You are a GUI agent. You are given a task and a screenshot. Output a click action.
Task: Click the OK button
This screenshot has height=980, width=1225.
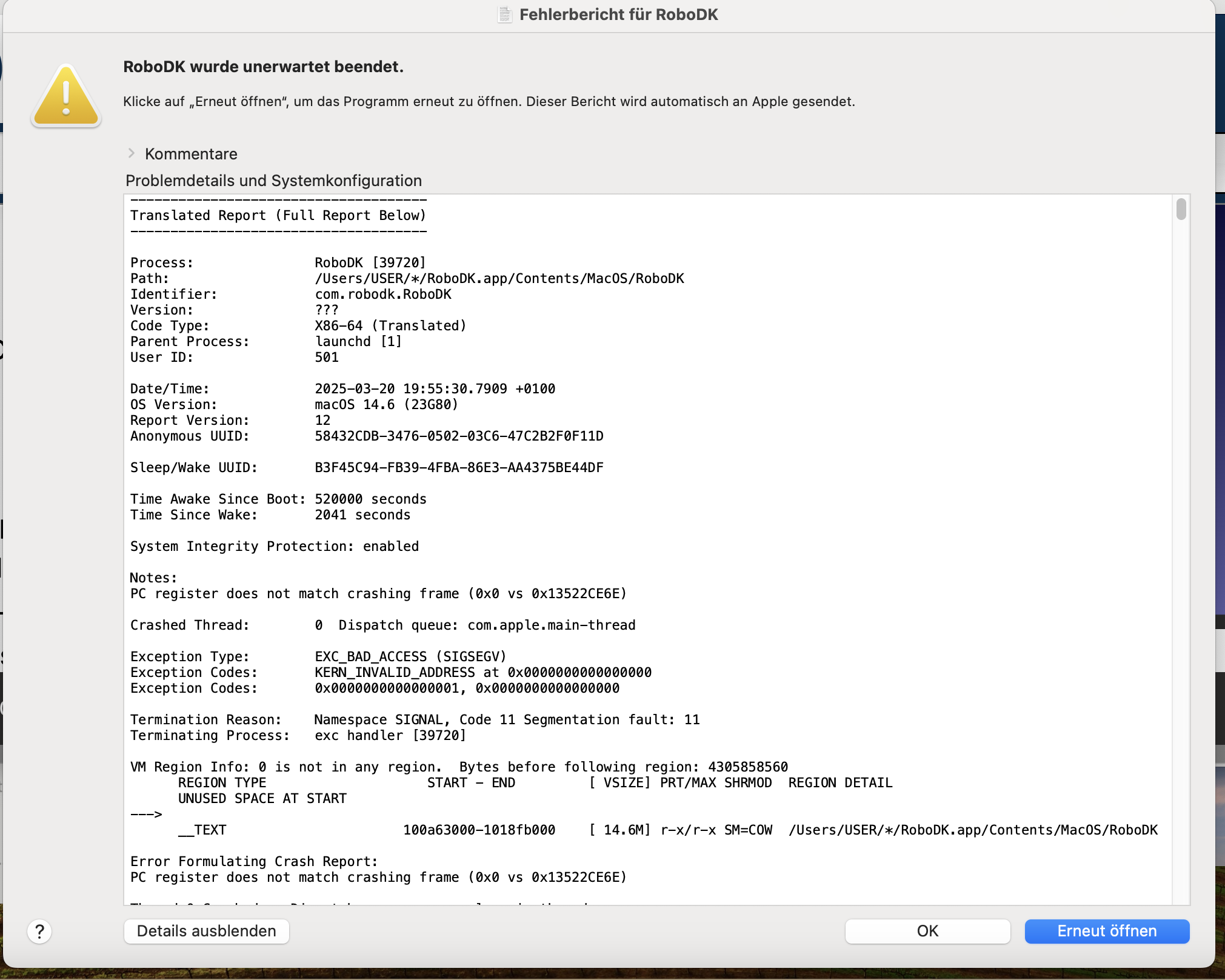[927, 932]
